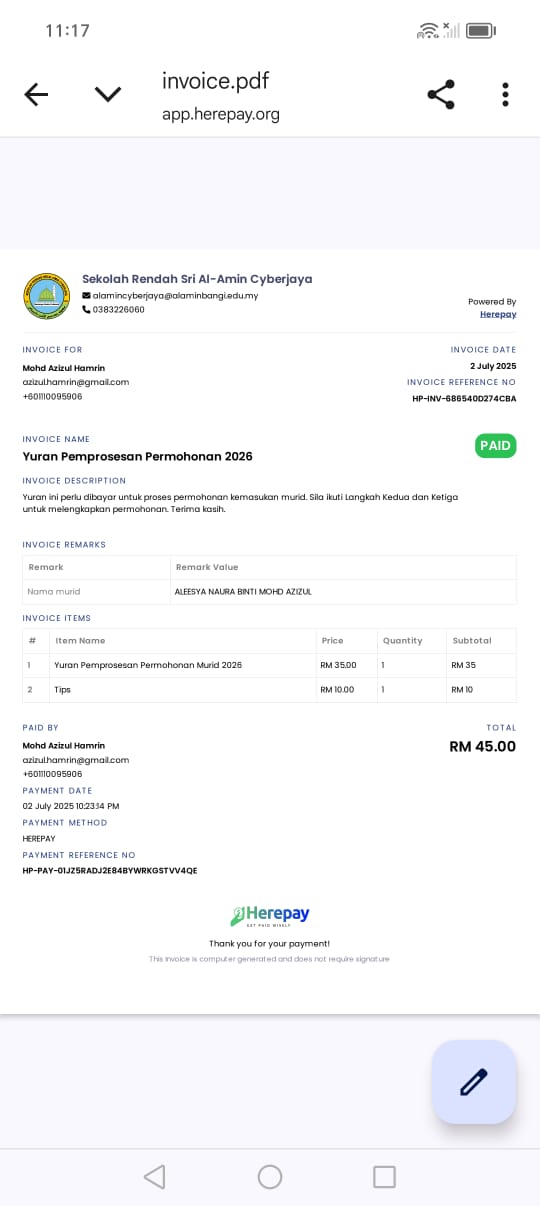540x1206 pixels.
Task: Tap the back arrow icon
Action: tap(36, 94)
